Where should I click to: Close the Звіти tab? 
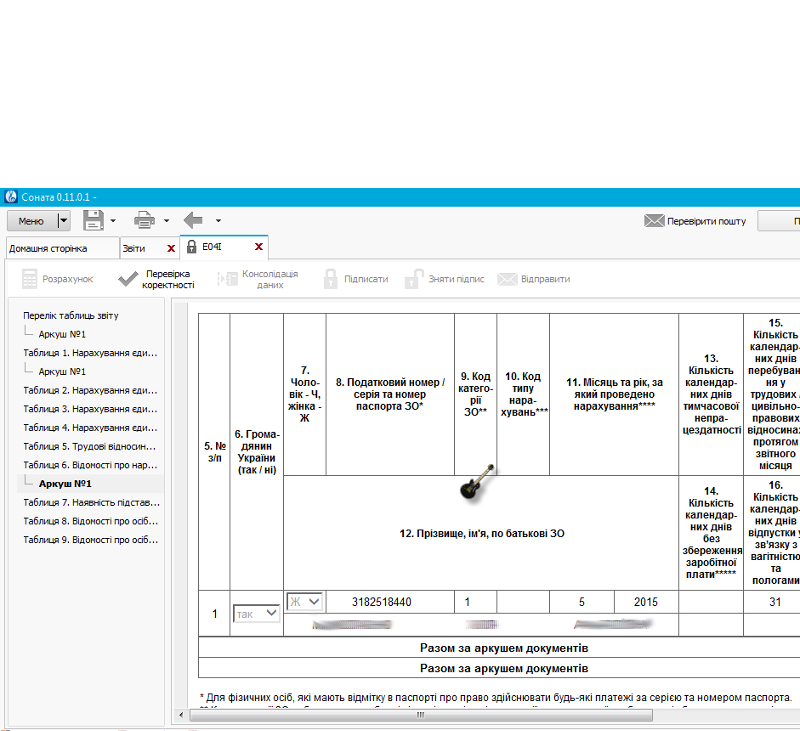171,247
